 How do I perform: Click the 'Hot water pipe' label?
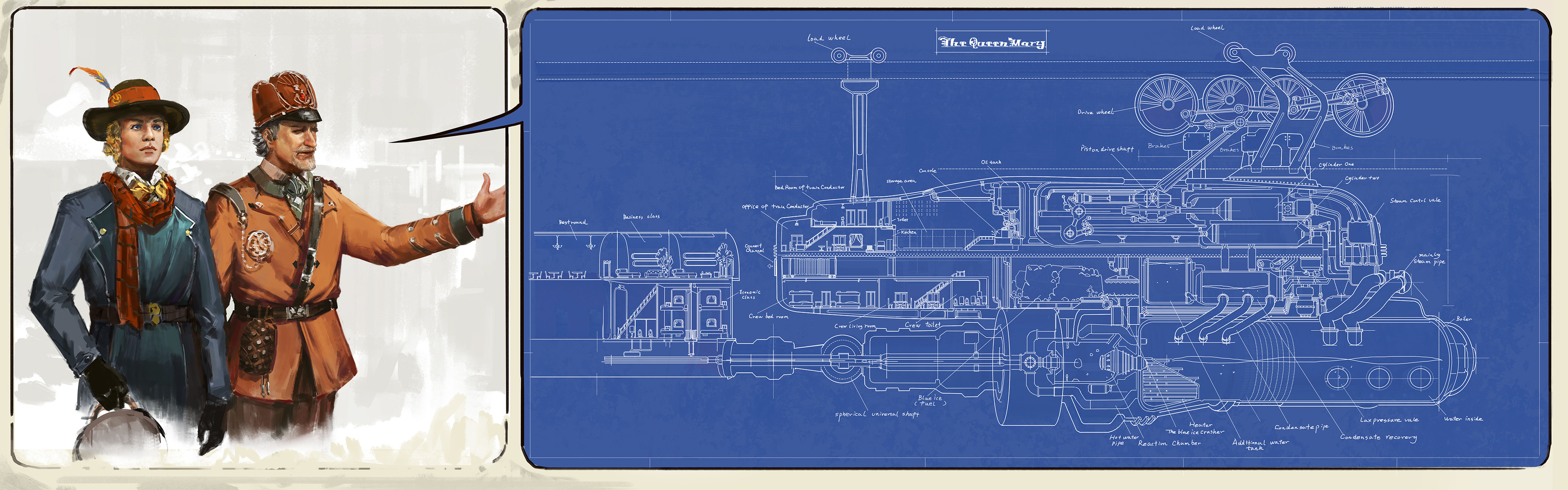[1124, 440]
